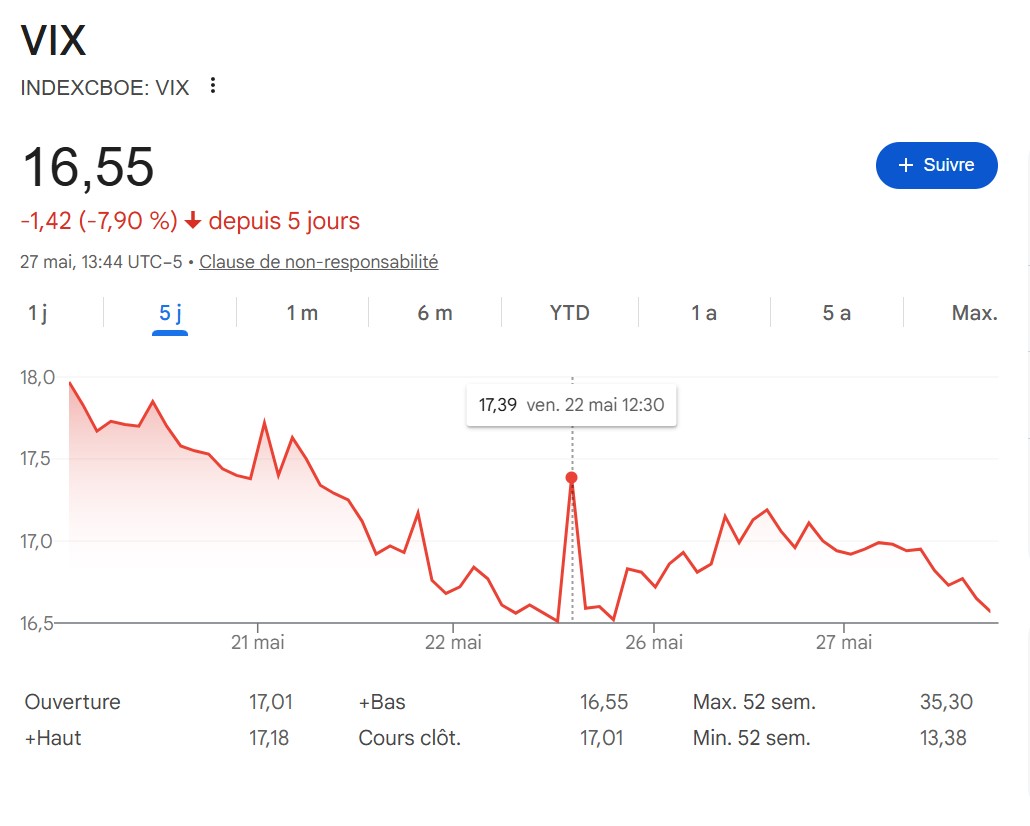Click the +Haut value 17,18
Image resolution: width=1030 pixels, height=826 pixels.
coord(269,738)
